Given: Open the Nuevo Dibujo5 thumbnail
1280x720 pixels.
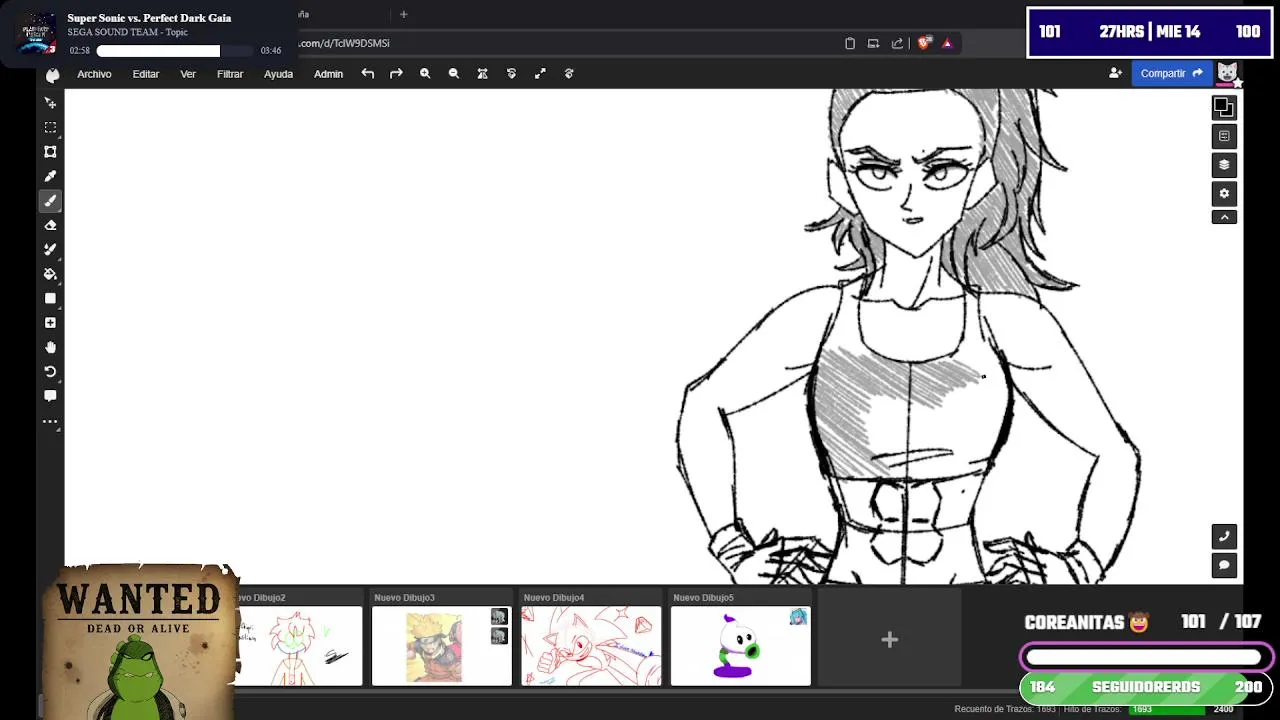Looking at the screenshot, I should [x=740, y=646].
